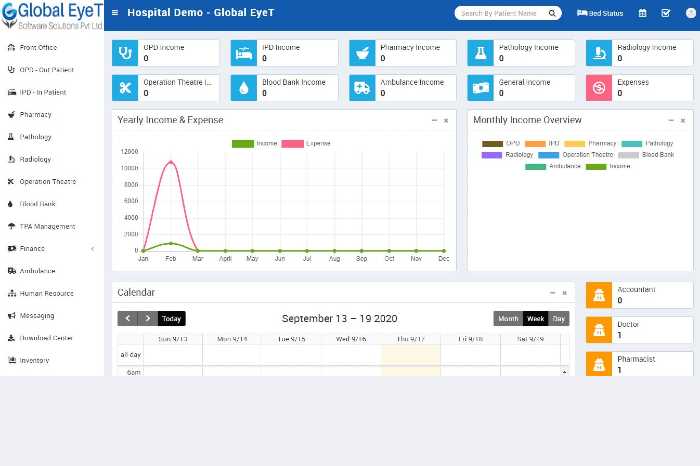This screenshot has height=466, width=700.
Task: Click the Bed Status link
Action: tap(600, 13)
